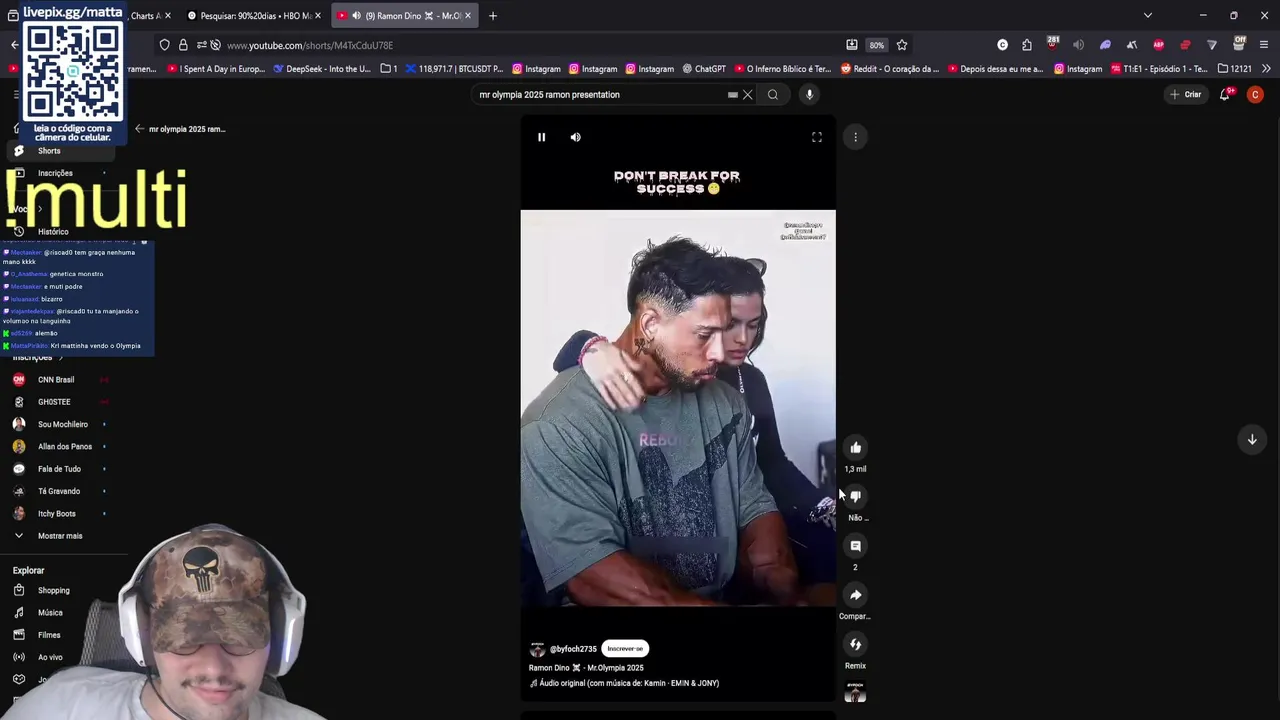Click the magnifier search button
Image resolution: width=1280 pixels, height=720 pixels.
[773, 95]
